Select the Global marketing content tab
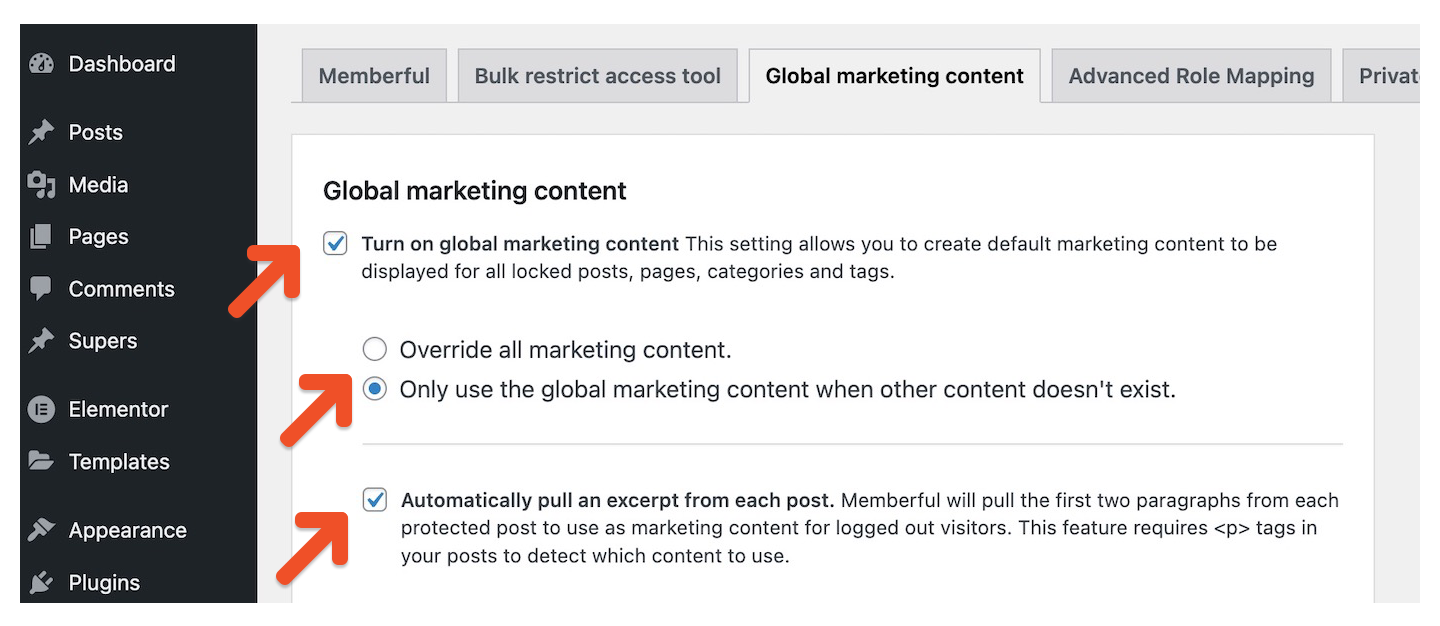This screenshot has width=1440, height=626. [x=895, y=76]
